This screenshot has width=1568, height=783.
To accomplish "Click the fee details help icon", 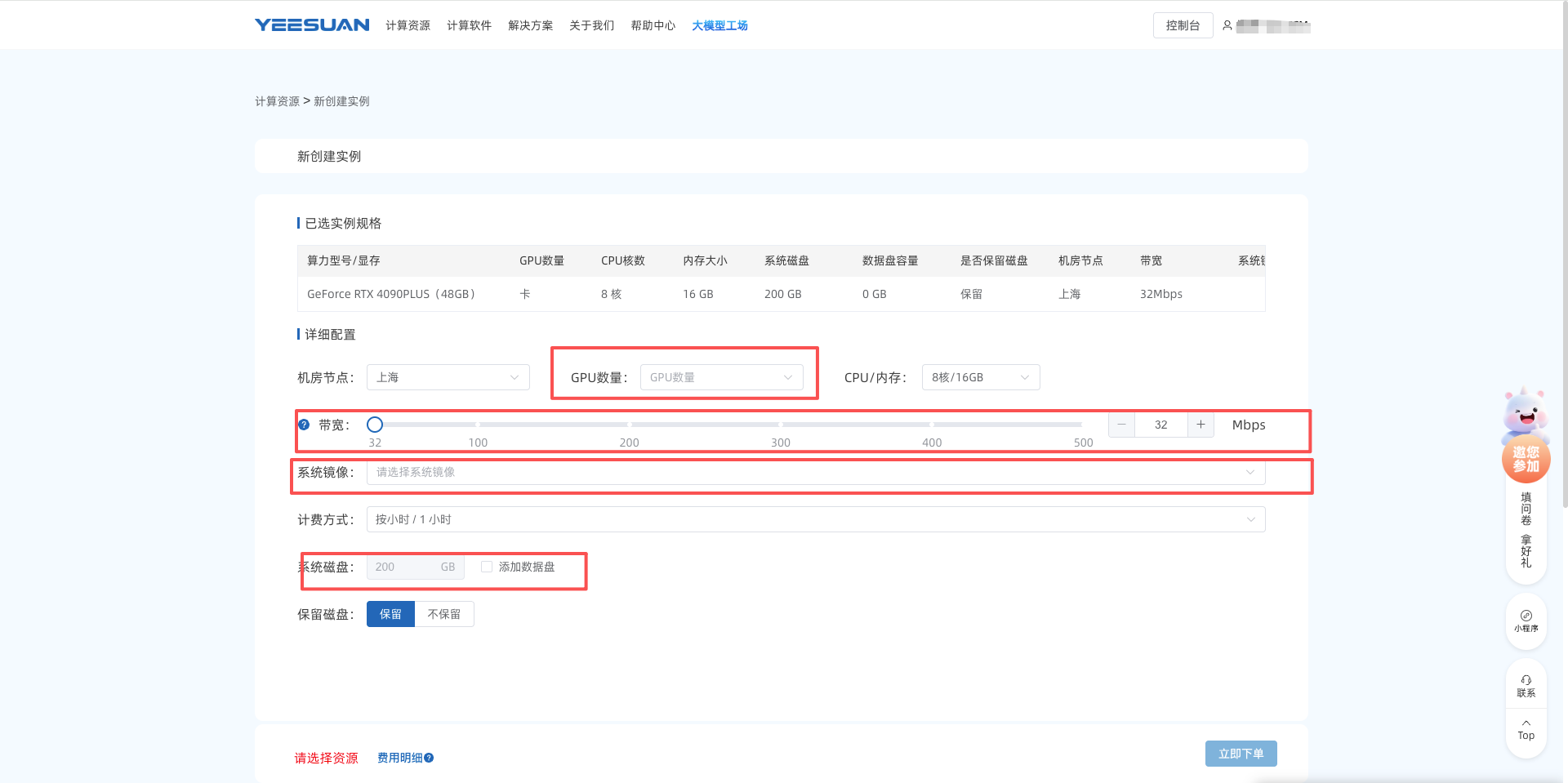I will pos(430,758).
